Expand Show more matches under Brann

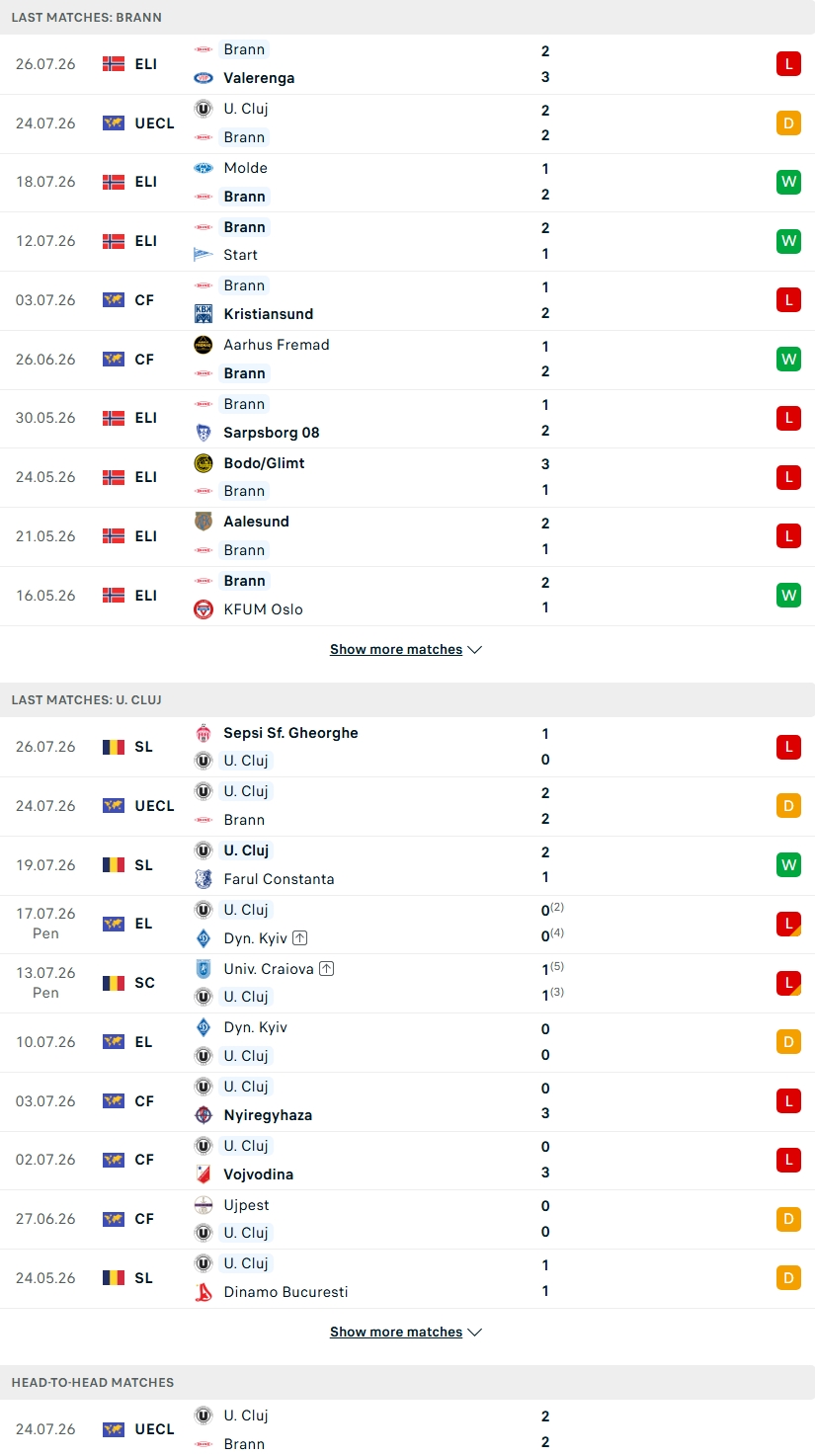pyautogui.click(x=406, y=649)
